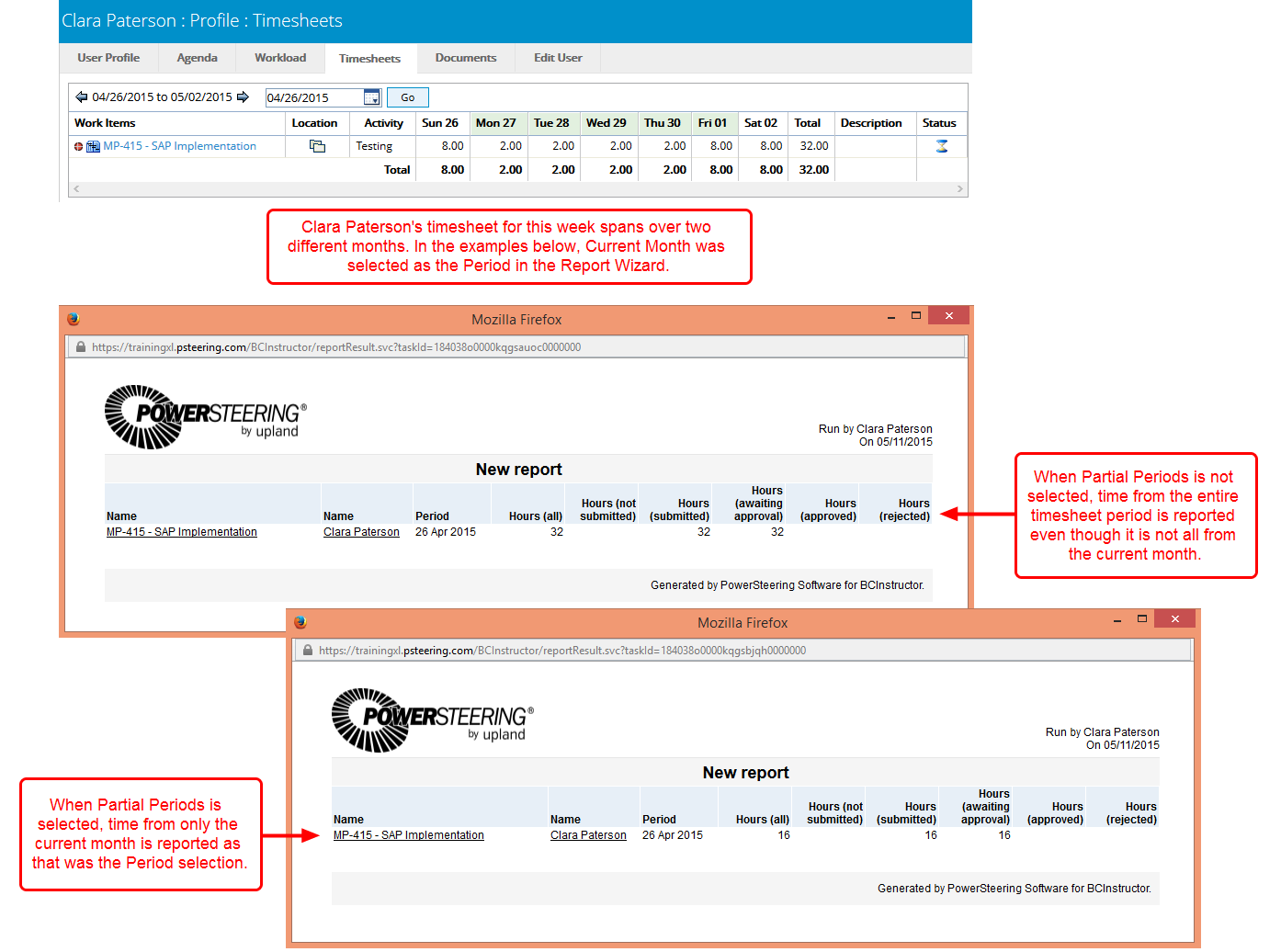The image size is (1281, 952).
Task: Click the Location folder icon in Testing row
Action: click(x=317, y=146)
